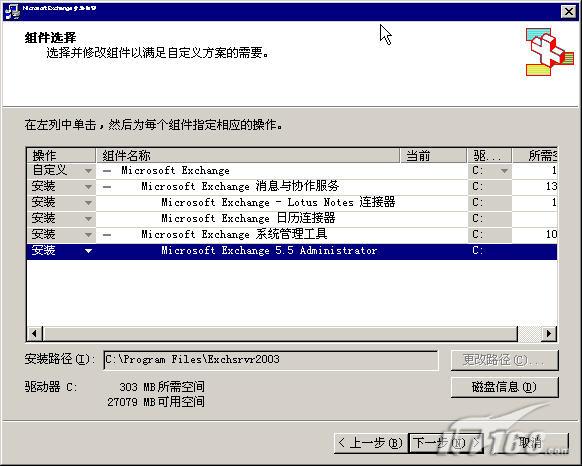Click the 操作 column header
Image resolution: width=582 pixels, height=466 pixels.
coord(62,156)
